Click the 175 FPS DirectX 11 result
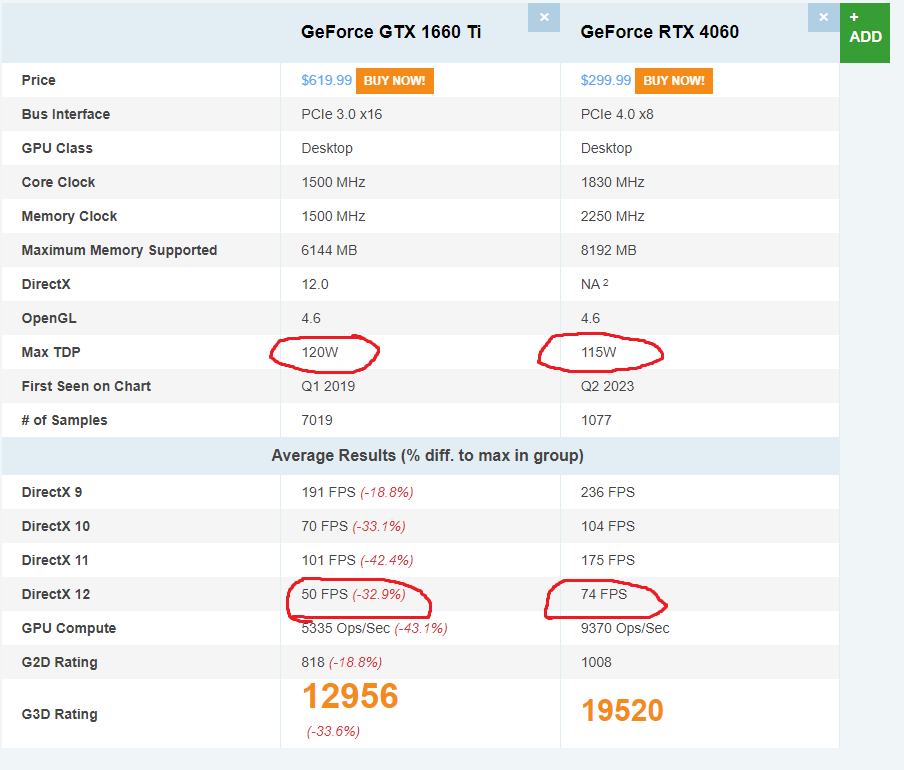The image size is (904, 770). (x=608, y=560)
